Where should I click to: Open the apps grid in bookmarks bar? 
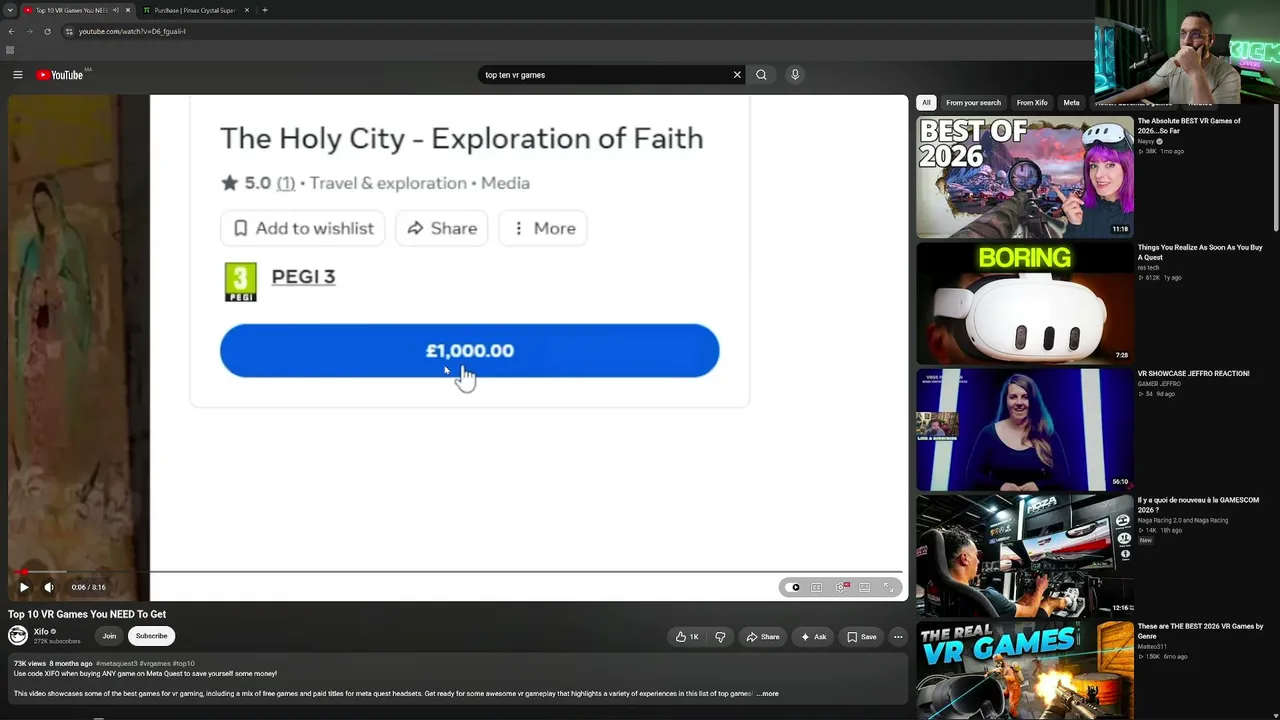[10, 50]
